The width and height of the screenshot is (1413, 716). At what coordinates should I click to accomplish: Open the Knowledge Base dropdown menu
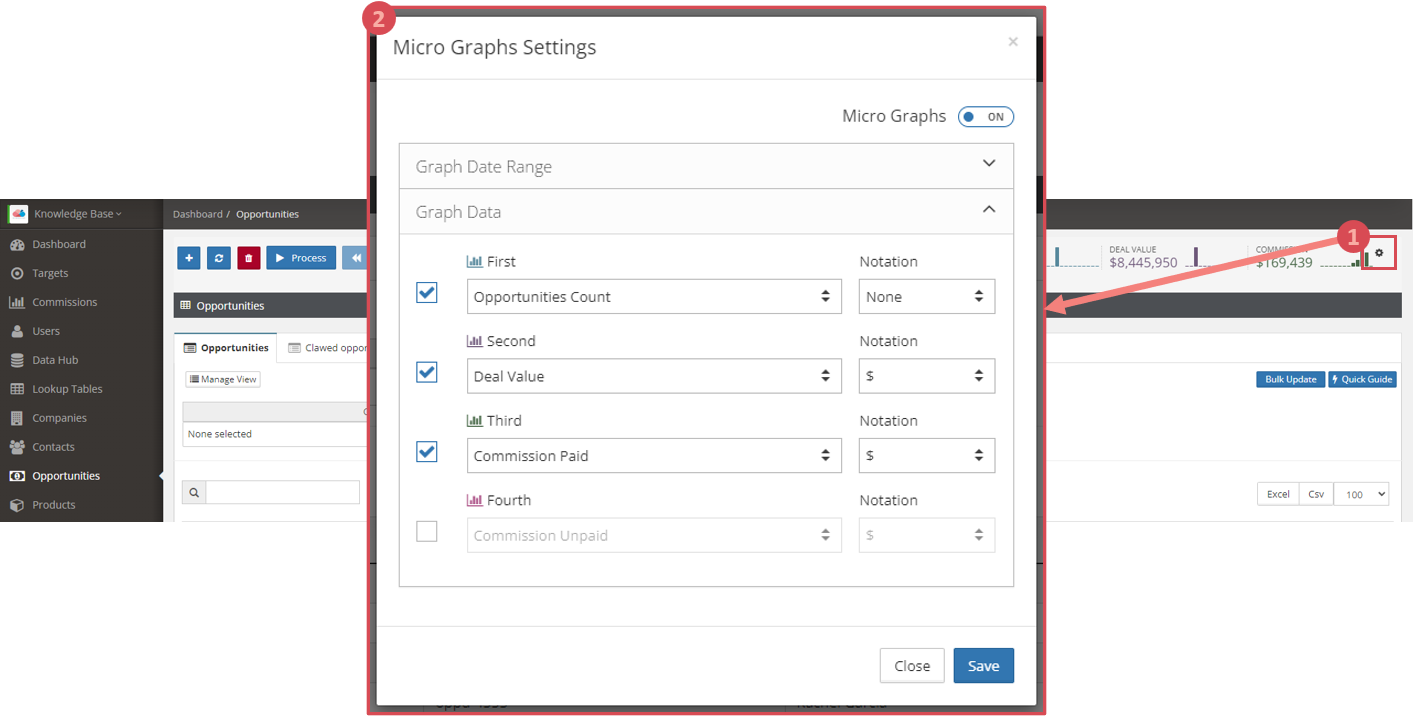pyautogui.click(x=77, y=214)
